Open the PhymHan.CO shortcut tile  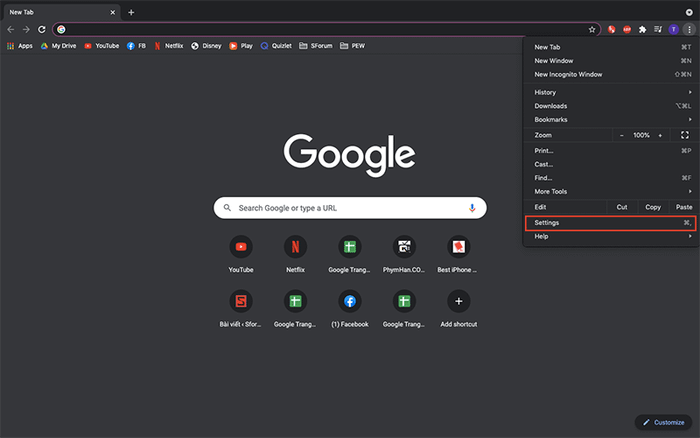pyautogui.click(x=404, y=254)
